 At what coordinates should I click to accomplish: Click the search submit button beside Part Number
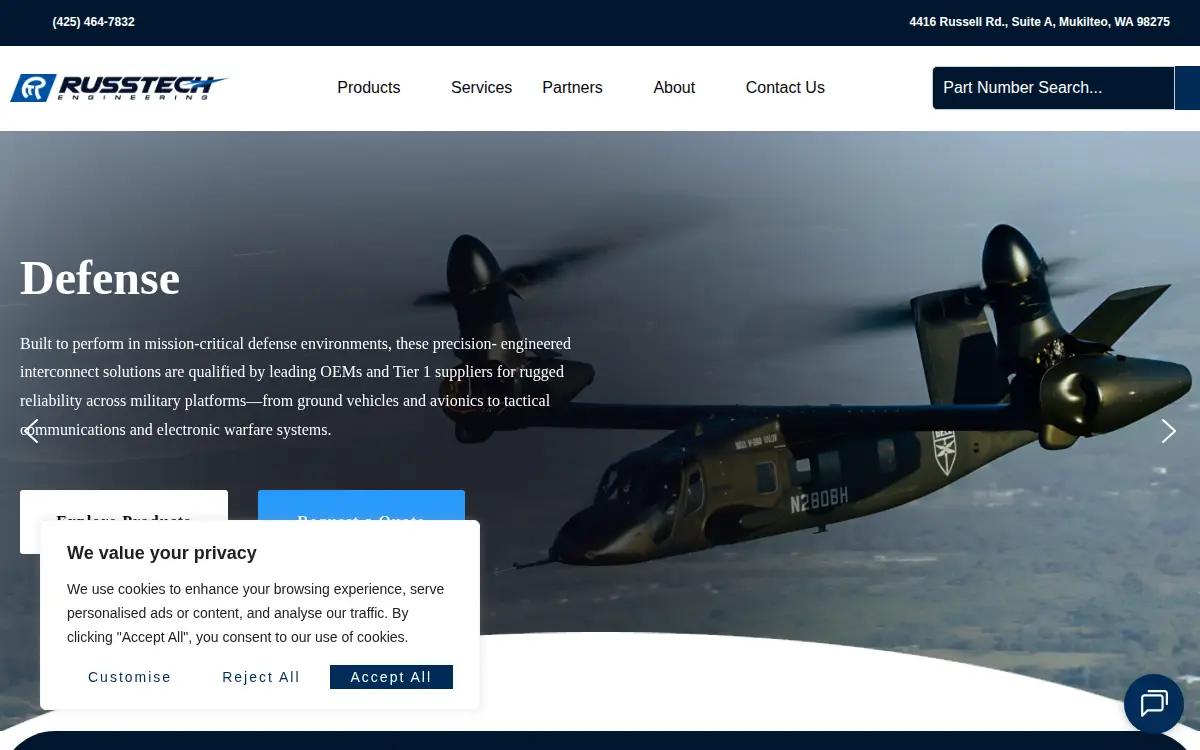coord(1187,88)
